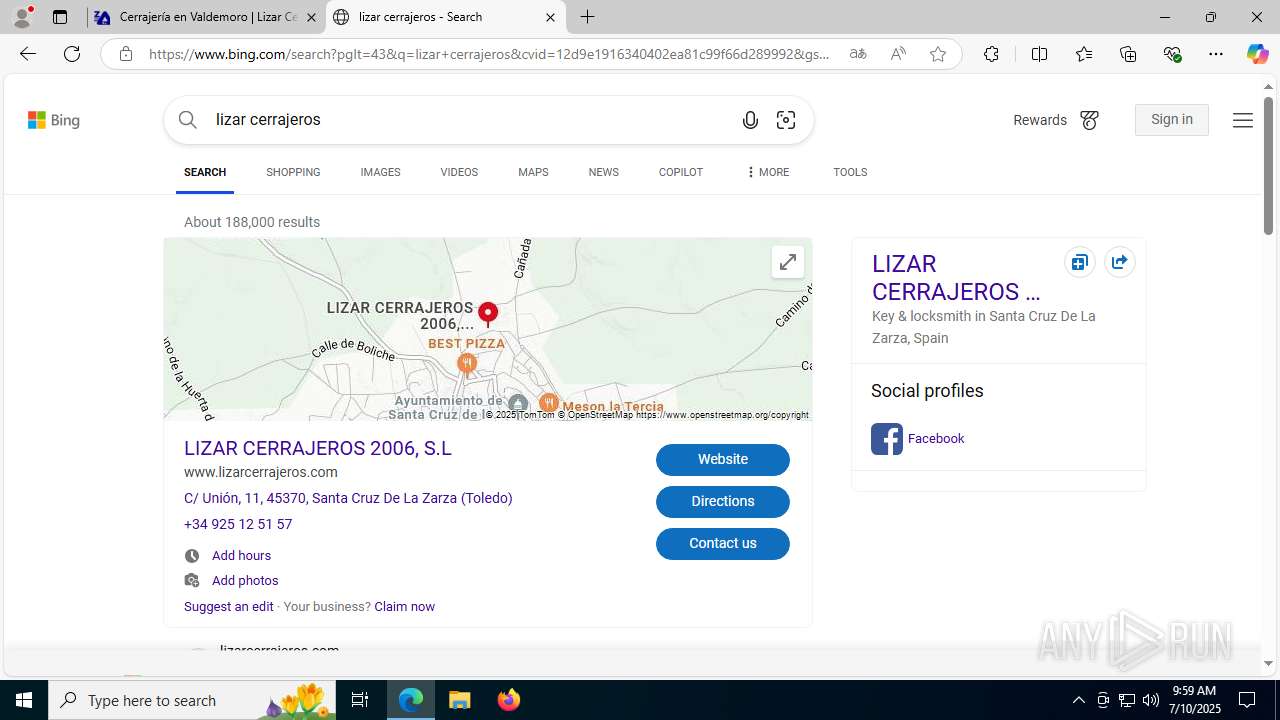Close the lizar cerrajeros Search tab
Screen dimensions: 1280x720
point(550,17)
